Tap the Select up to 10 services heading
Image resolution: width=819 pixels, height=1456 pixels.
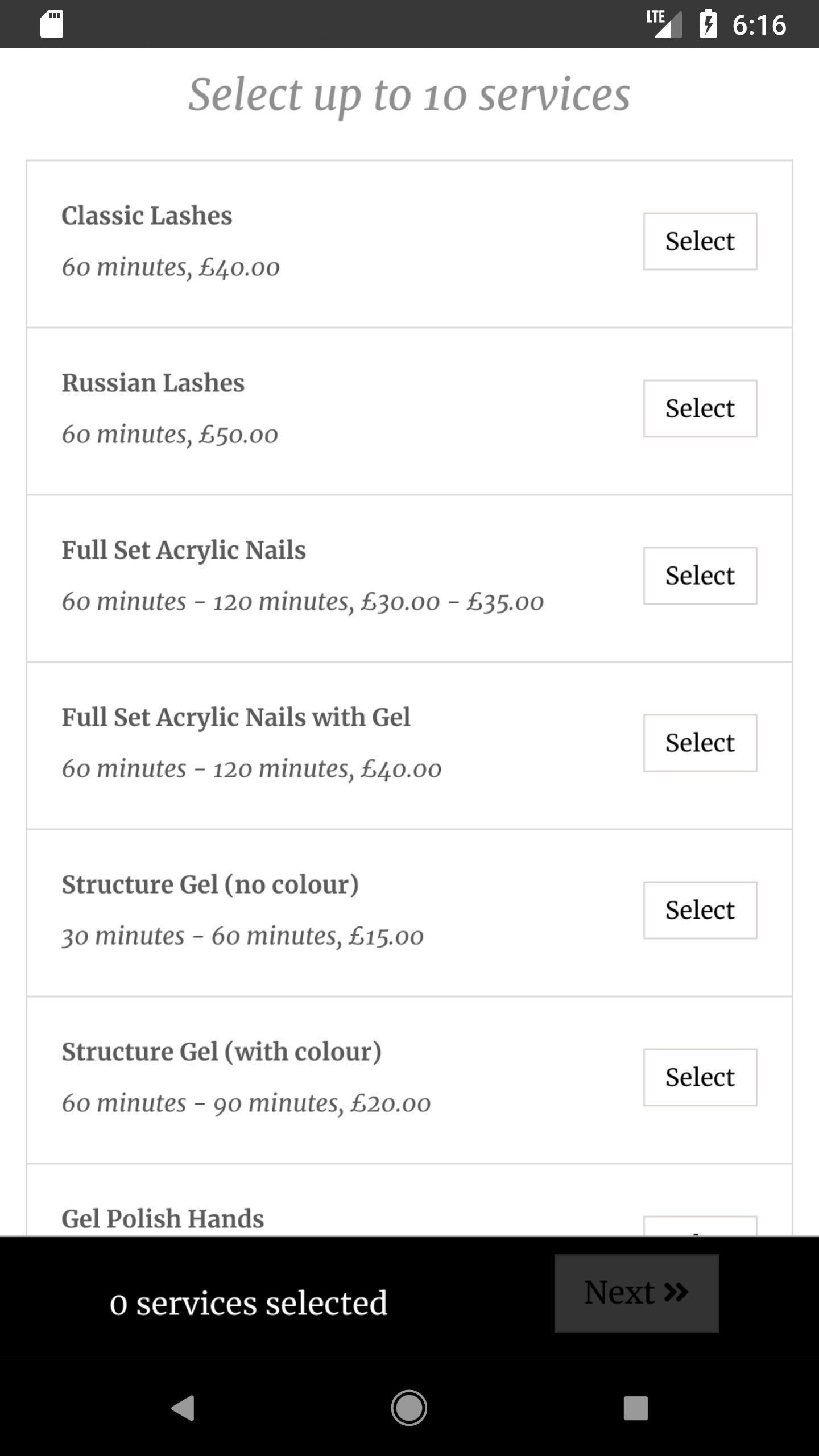pyautogui.click(x=409, y=95)
